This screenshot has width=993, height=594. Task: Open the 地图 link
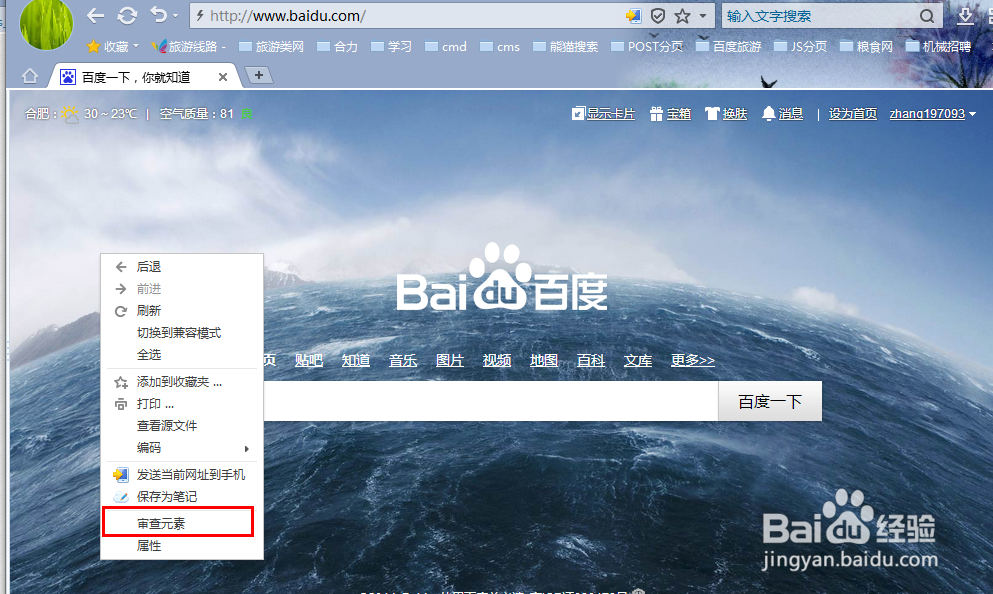tap(544, 360)
